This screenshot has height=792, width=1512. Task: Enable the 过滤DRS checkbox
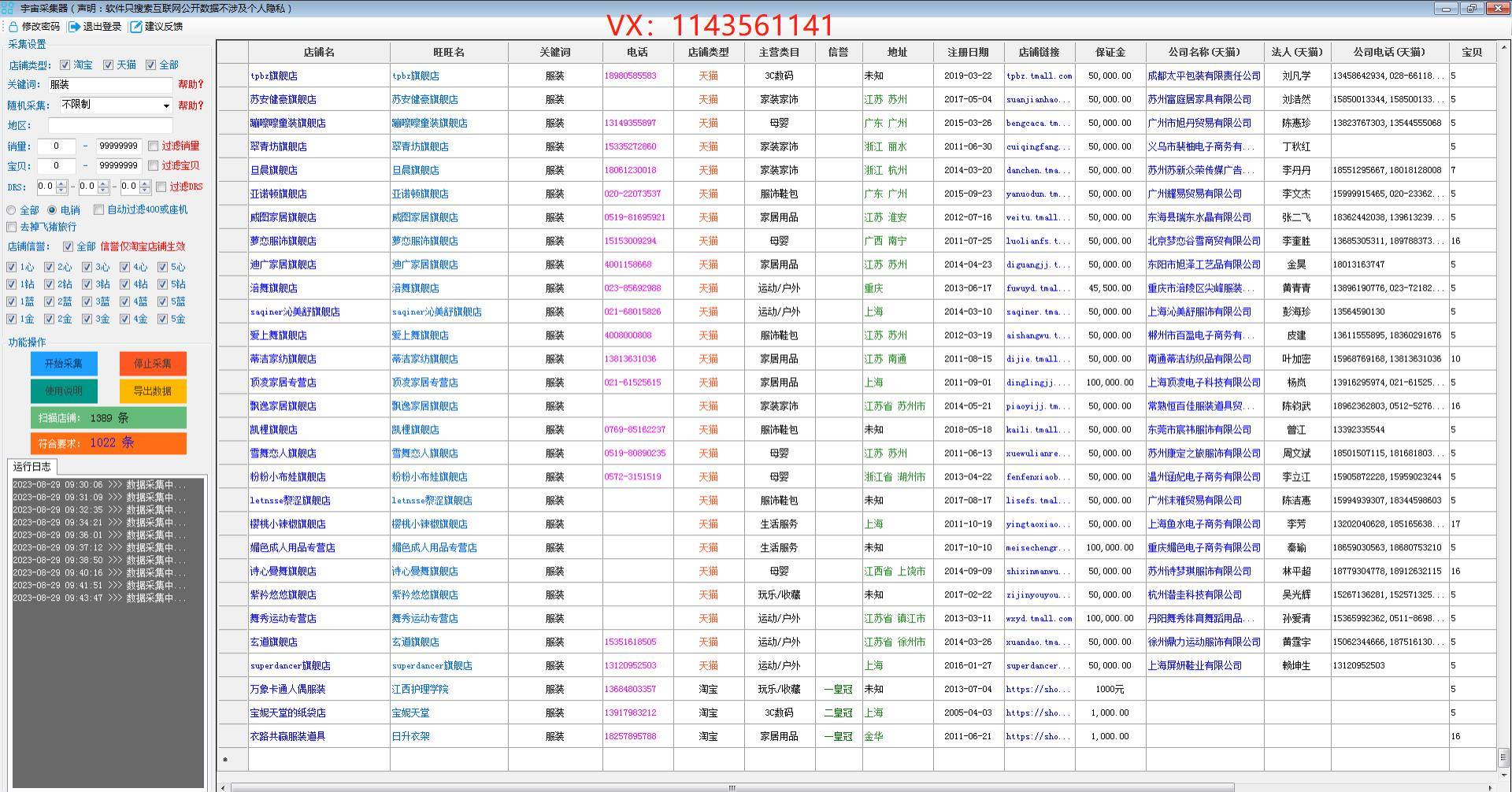click(x=161, y=187)
